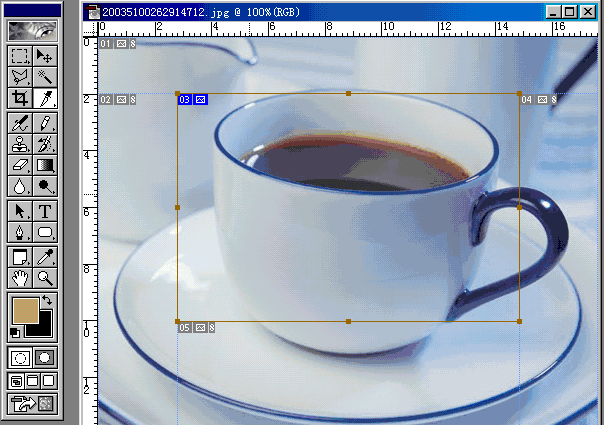
Task: Pick the Magic Wand tool
Action: tap(45, 76)
